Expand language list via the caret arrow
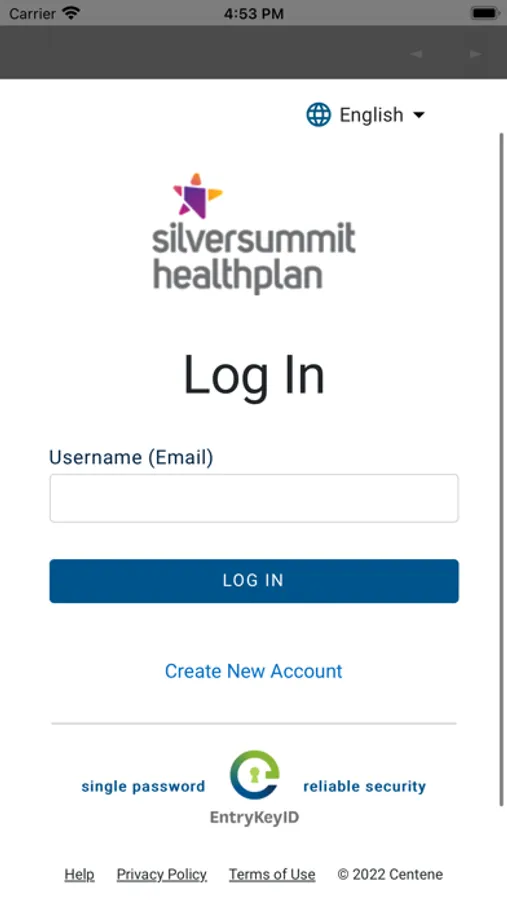507x900 pixels. tap(419, 115)
